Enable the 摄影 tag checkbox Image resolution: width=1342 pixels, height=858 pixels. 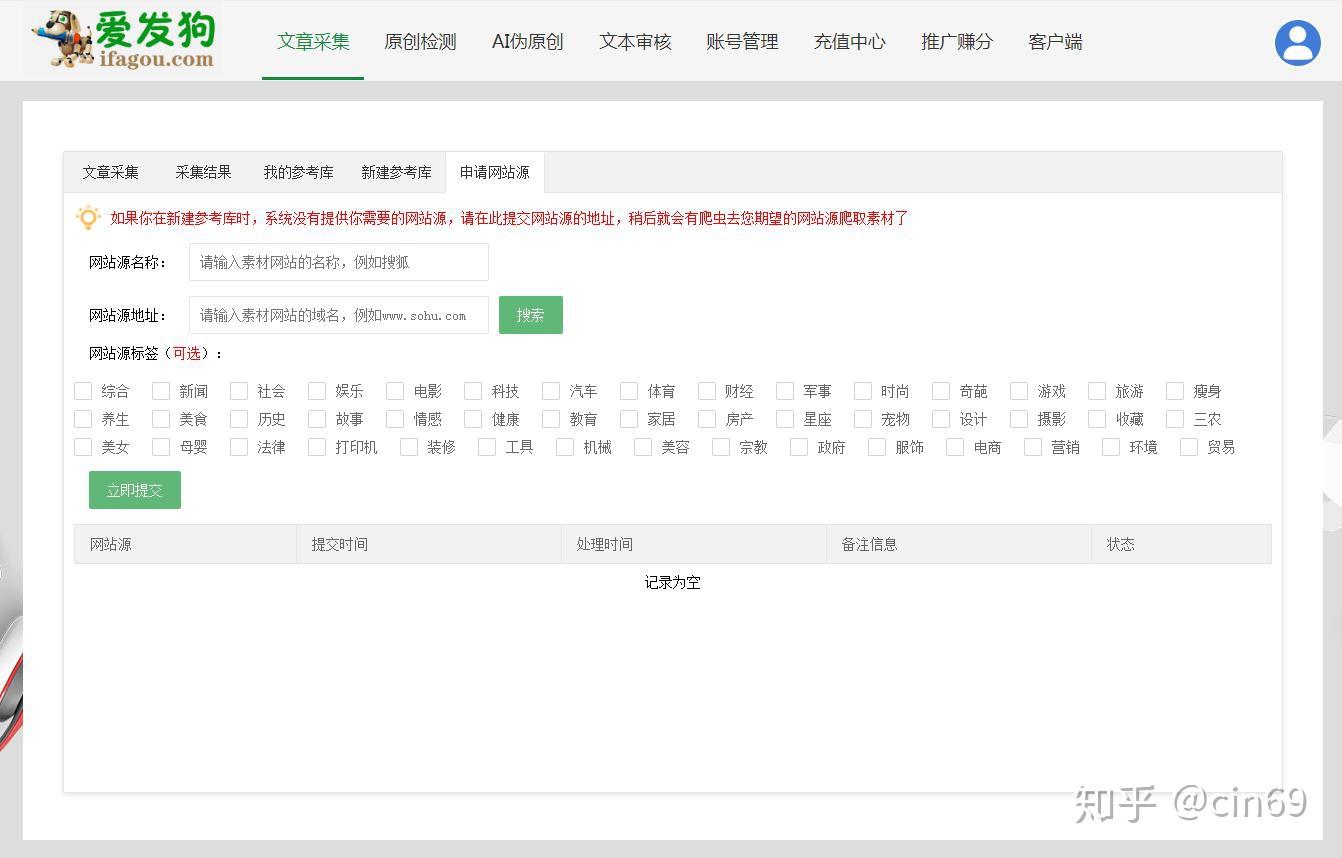1019,419
